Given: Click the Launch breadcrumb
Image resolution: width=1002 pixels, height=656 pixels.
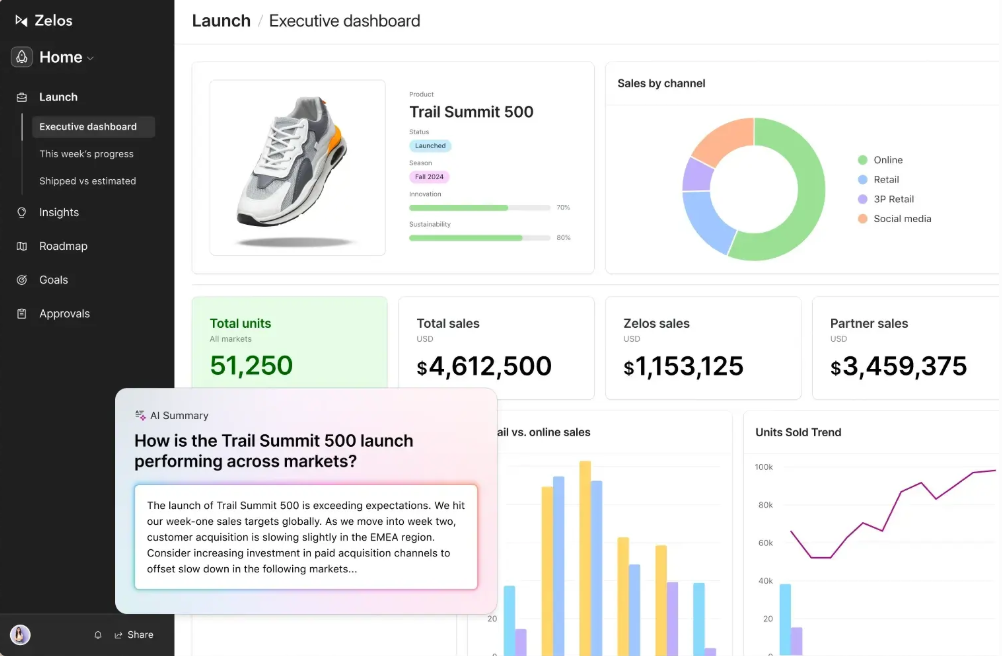Looking at the screenshot, I should pyautogui.click(x=221, y=20).
